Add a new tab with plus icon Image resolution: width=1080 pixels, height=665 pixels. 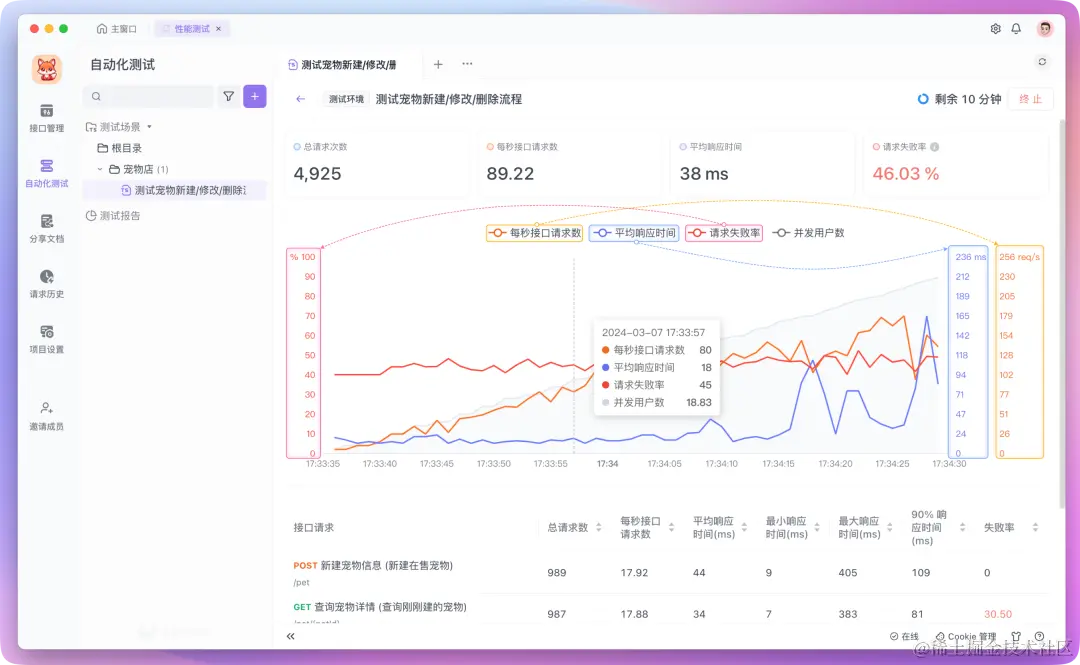point(438,64)
